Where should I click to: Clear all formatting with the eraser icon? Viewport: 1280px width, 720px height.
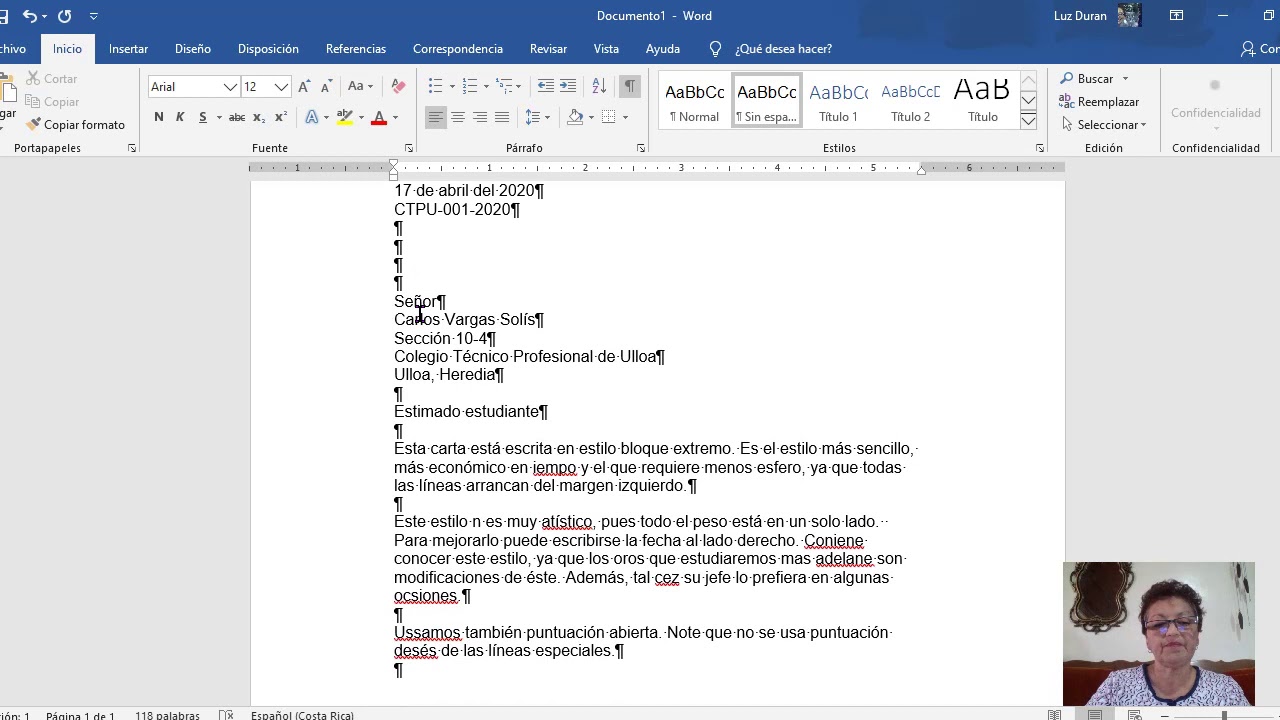pos(398,87)
